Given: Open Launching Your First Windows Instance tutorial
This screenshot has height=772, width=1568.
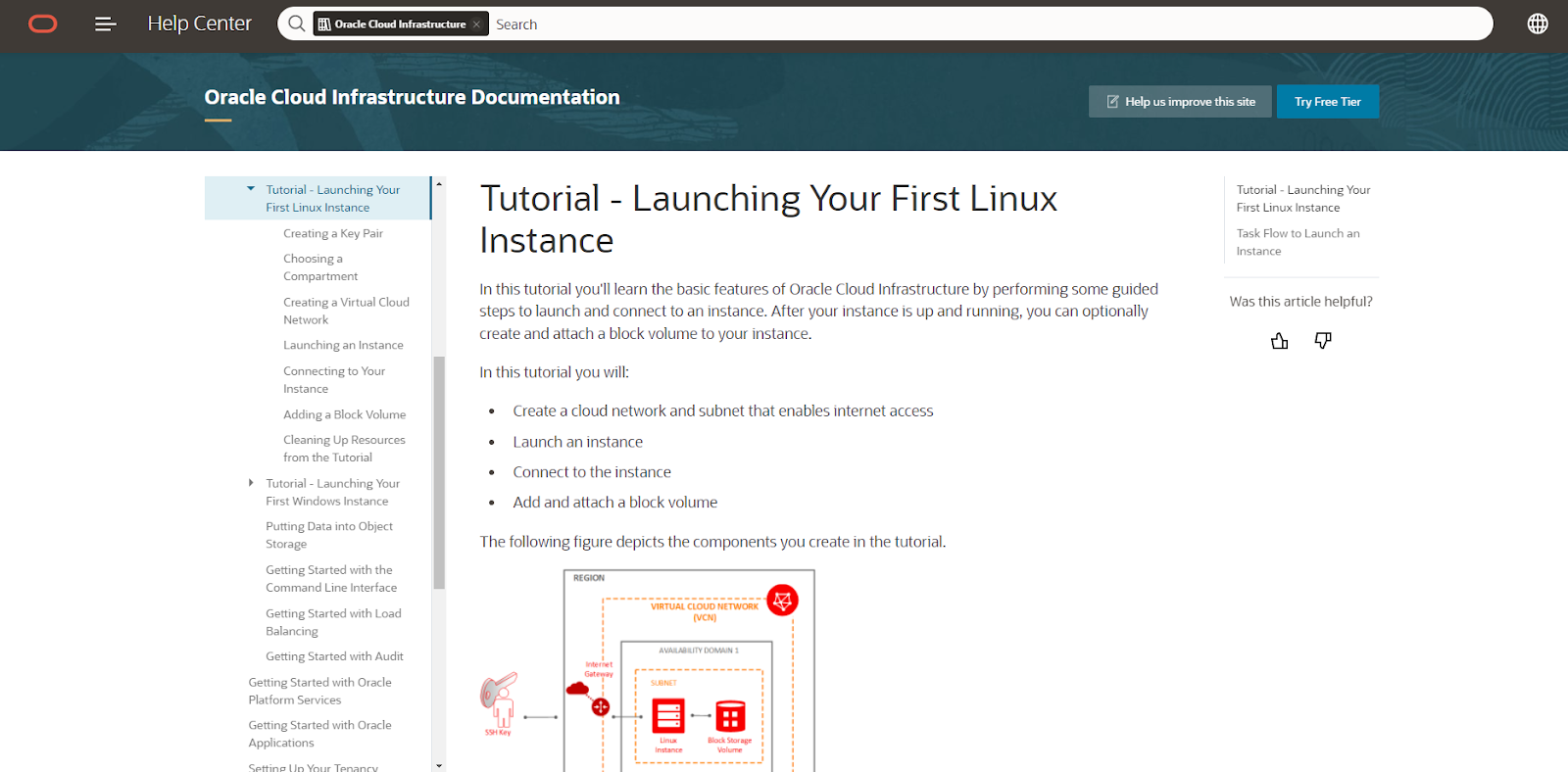Looking at the screenshot, I should [x=333, y=492].
